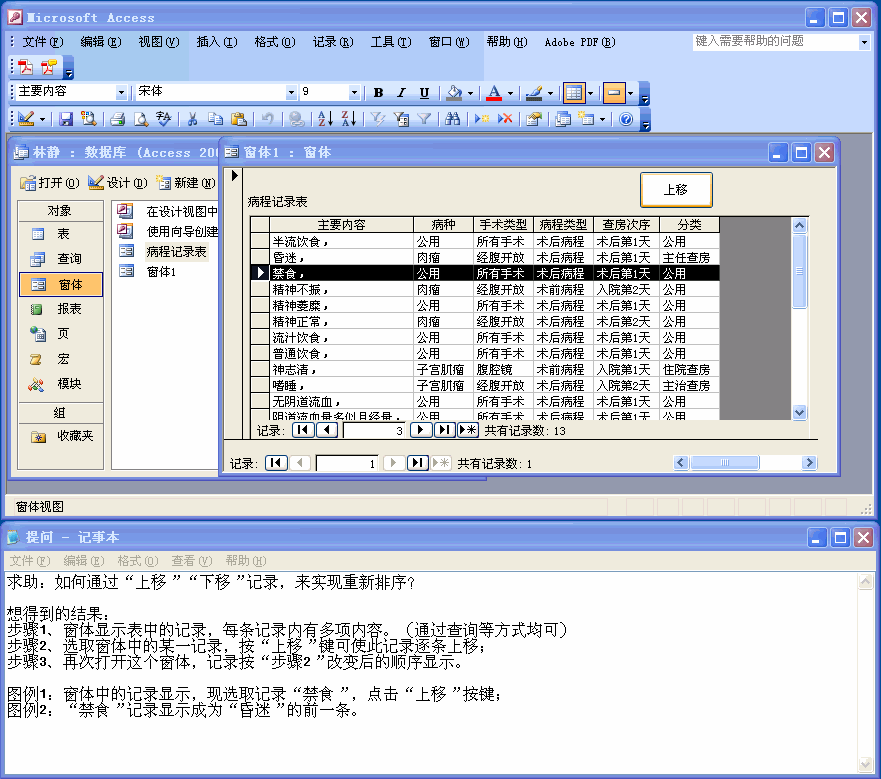Click the red font color button
Viewport: 881px width, 779px height.
click(x=493, y=93)
